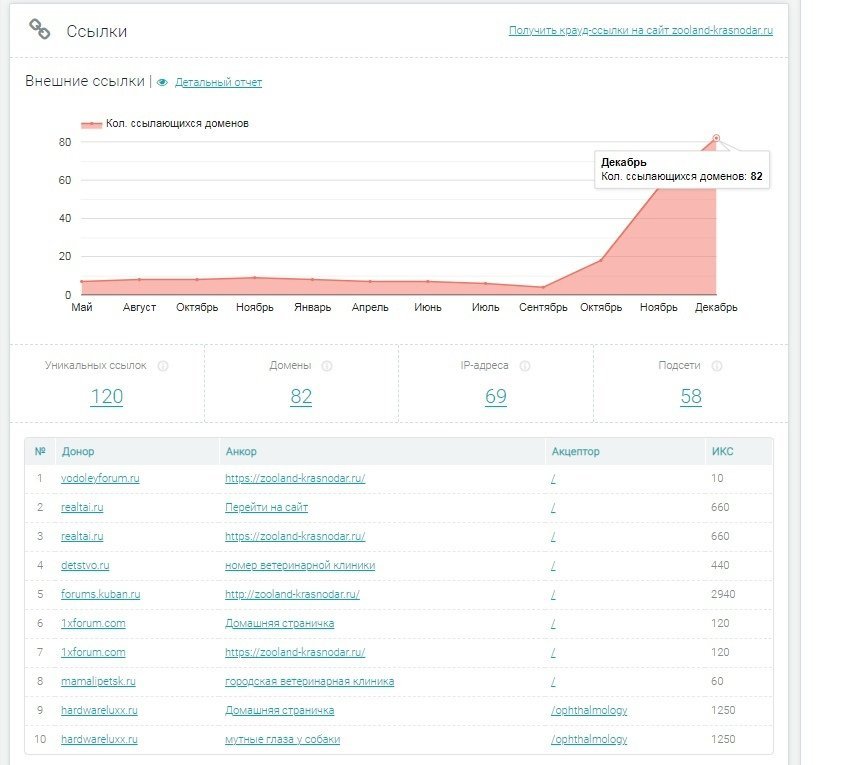867x765 pixels.
Task: Click the chain link icon beside Ссылки
Action: [x=39, y=29]
